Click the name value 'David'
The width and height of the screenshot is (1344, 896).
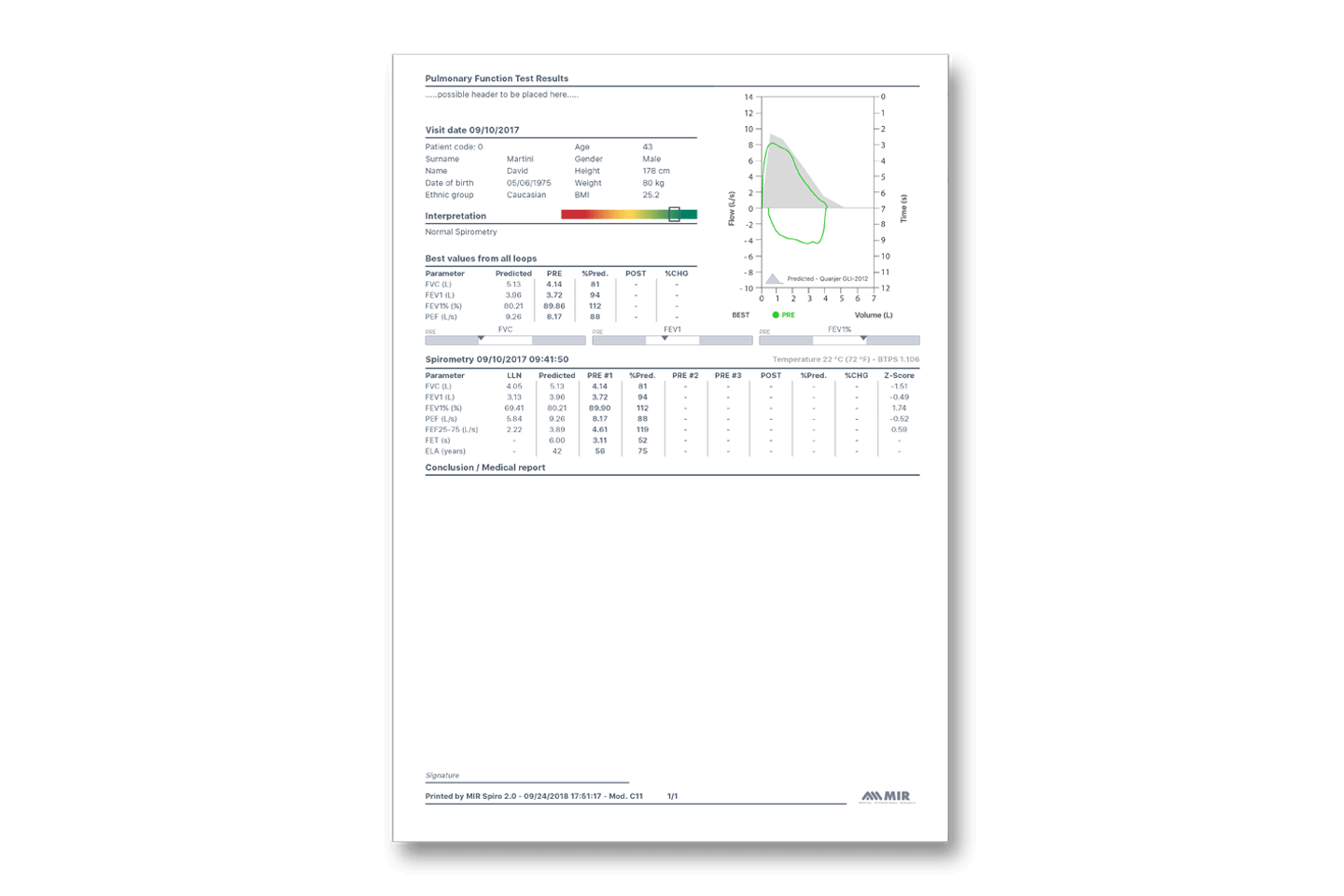tap(517, 171)
